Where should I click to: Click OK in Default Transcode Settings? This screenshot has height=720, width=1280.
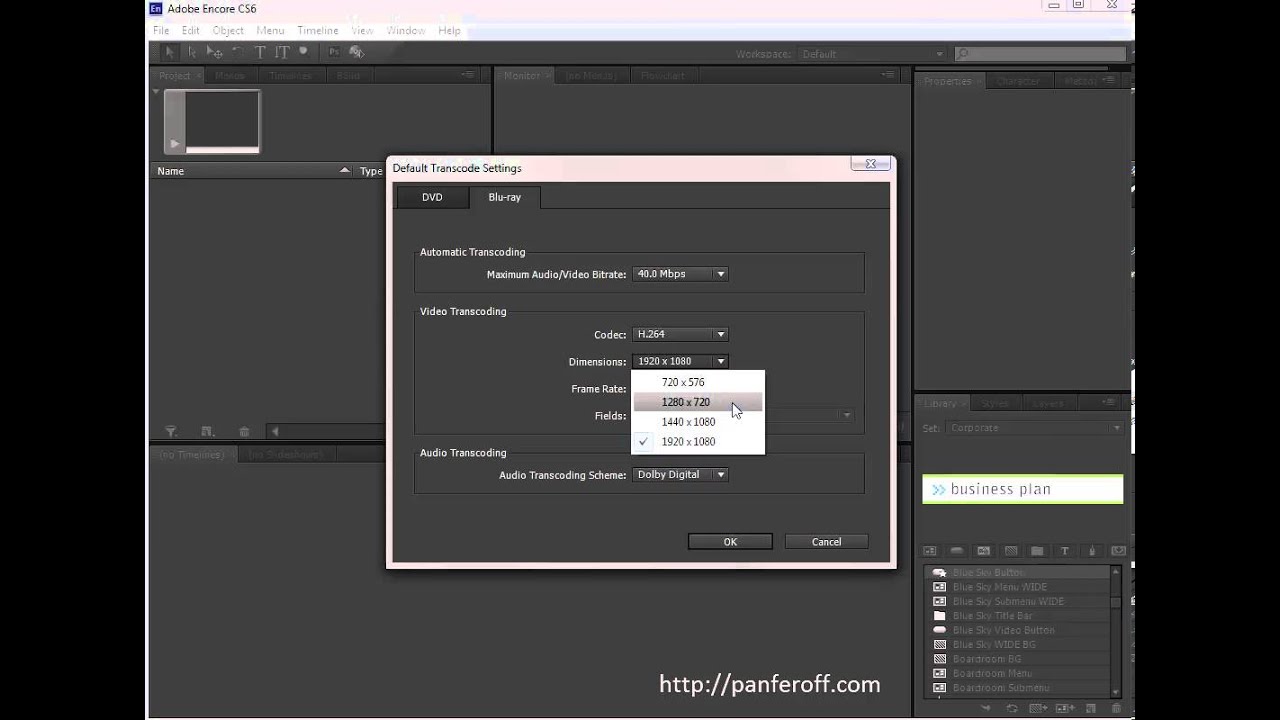730,542
